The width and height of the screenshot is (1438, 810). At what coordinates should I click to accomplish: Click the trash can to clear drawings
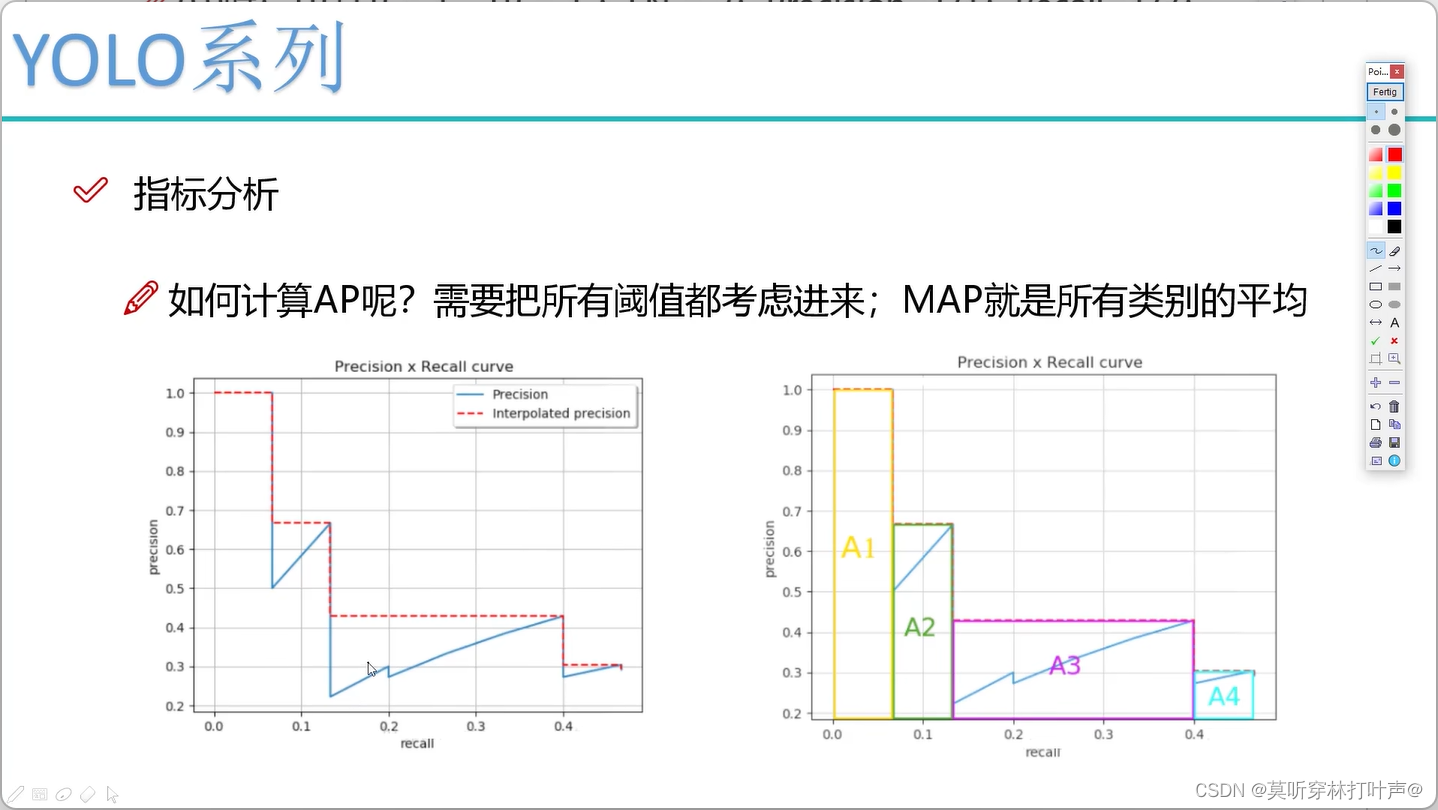1394,406
